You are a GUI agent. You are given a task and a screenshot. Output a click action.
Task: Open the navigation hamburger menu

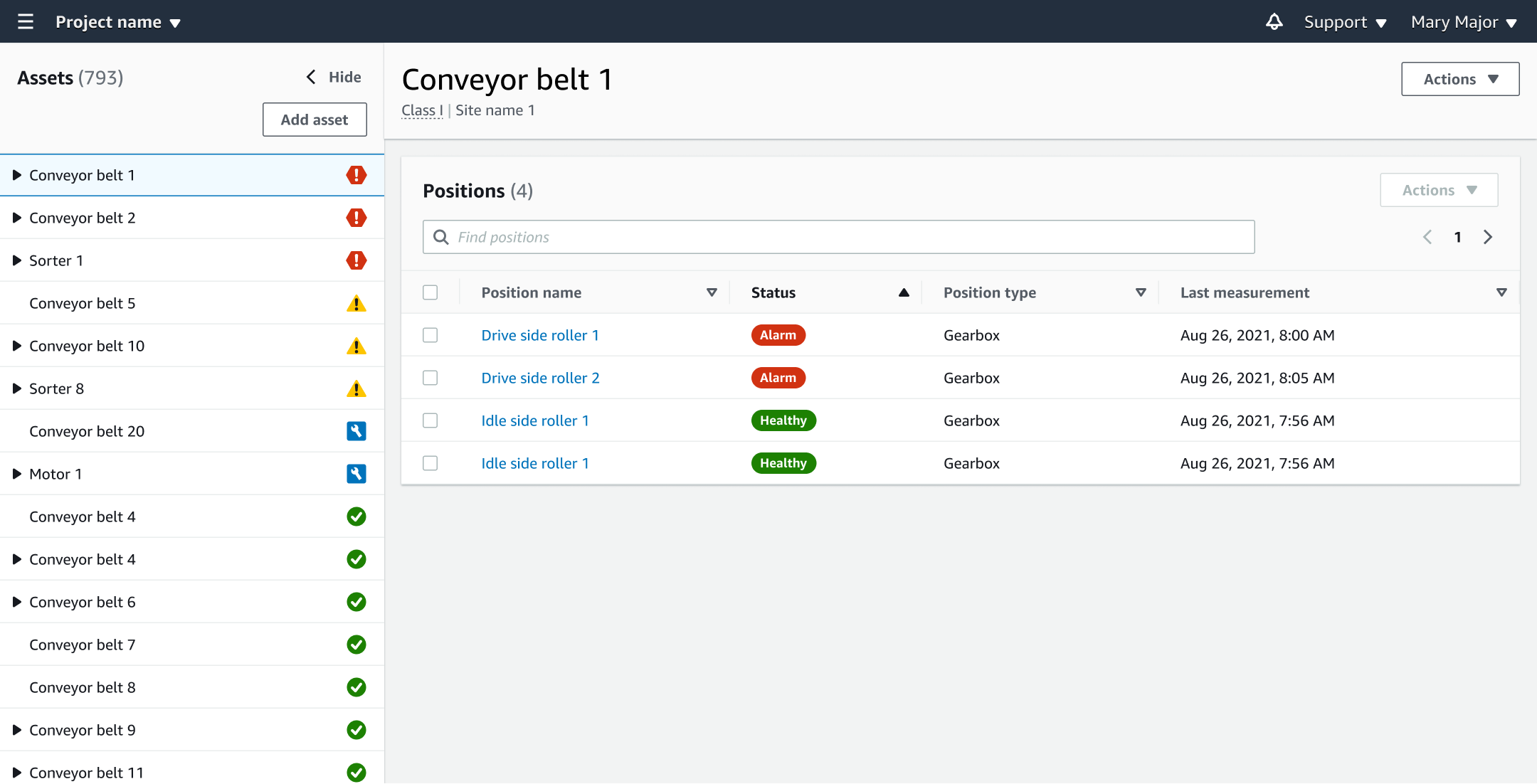click(x=25, y=21)
